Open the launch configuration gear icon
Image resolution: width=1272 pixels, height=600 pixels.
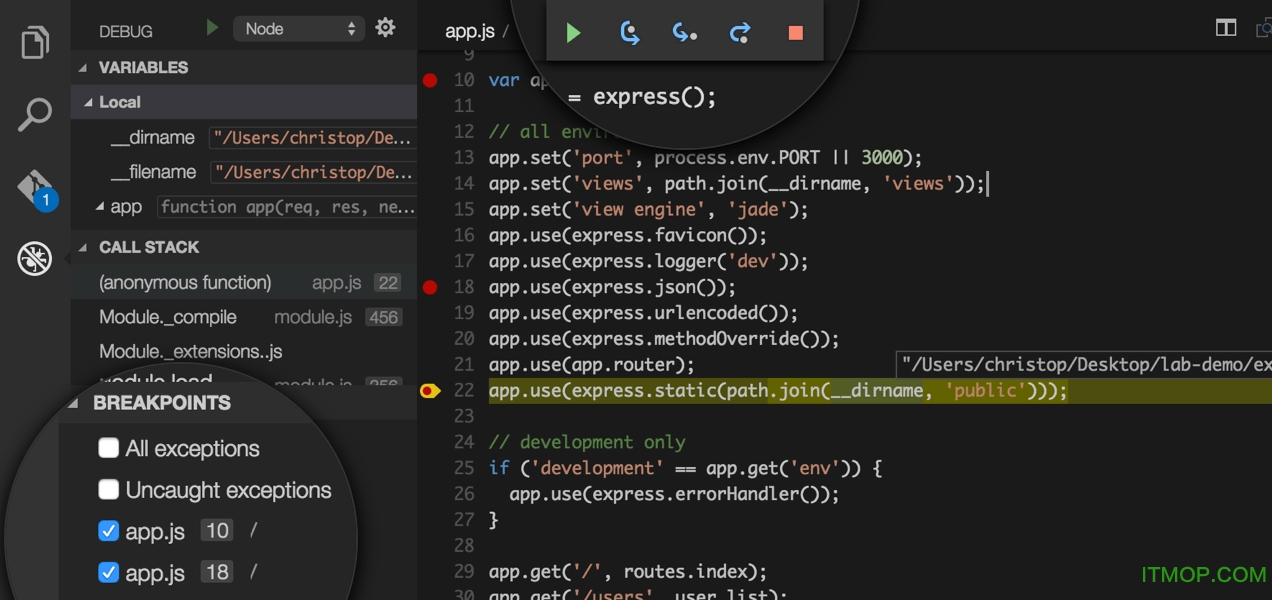pyautogui.click(x=385, y=28)
